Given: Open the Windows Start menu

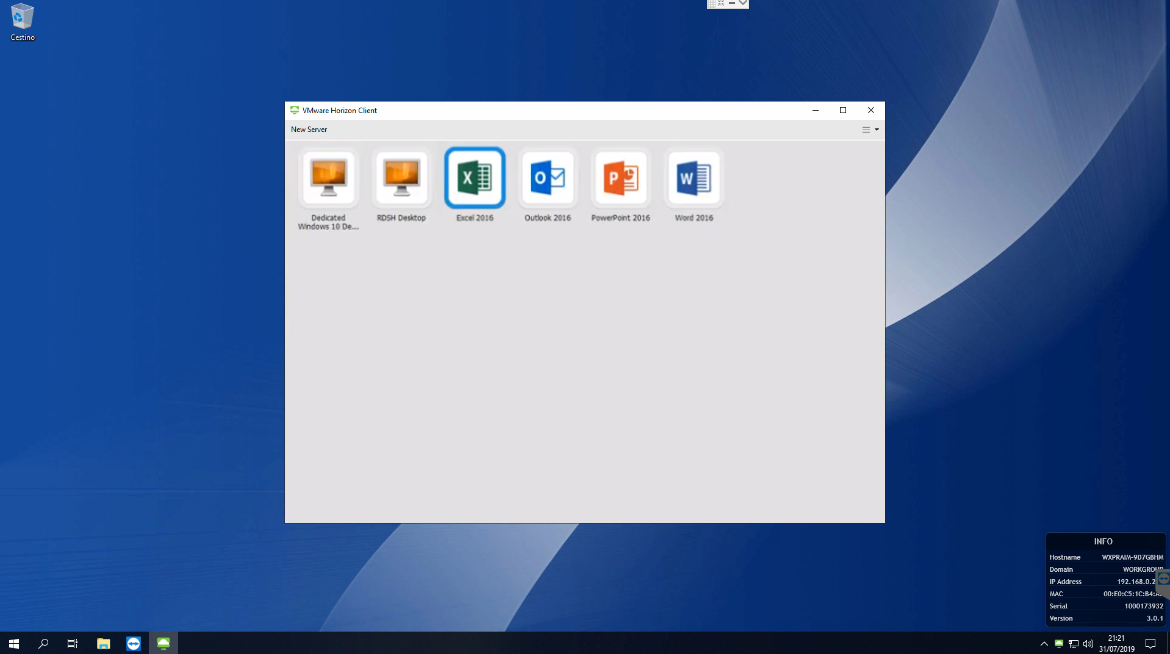Looking at the screenshot, I should coord(13,643).
